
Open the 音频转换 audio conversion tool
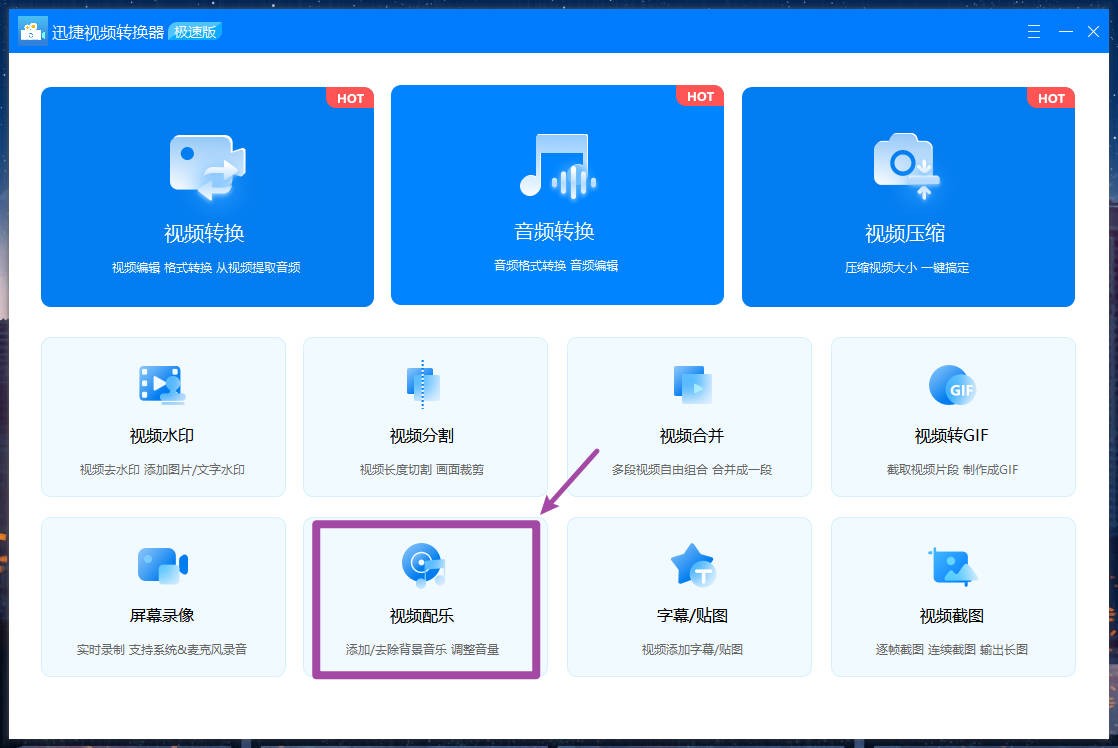coord(557,196)
